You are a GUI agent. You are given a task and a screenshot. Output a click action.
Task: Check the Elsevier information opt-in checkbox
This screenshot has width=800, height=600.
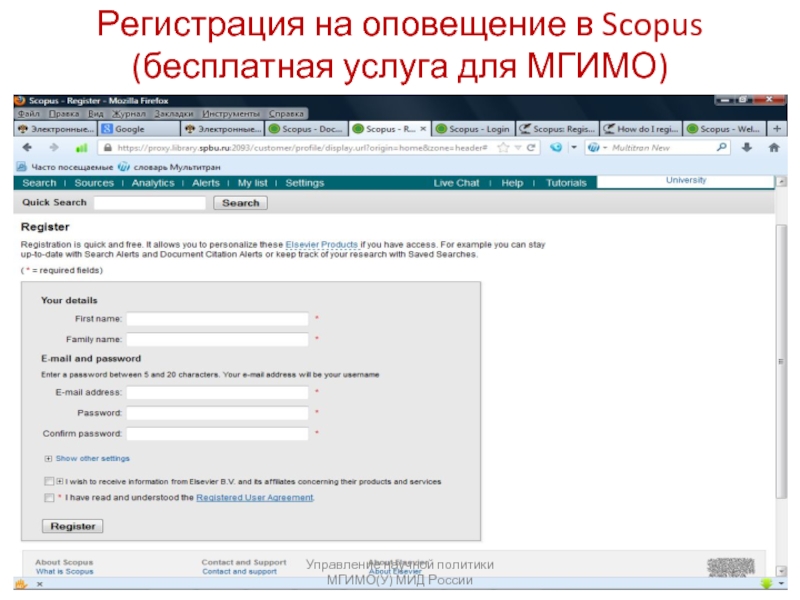(49, 481)
